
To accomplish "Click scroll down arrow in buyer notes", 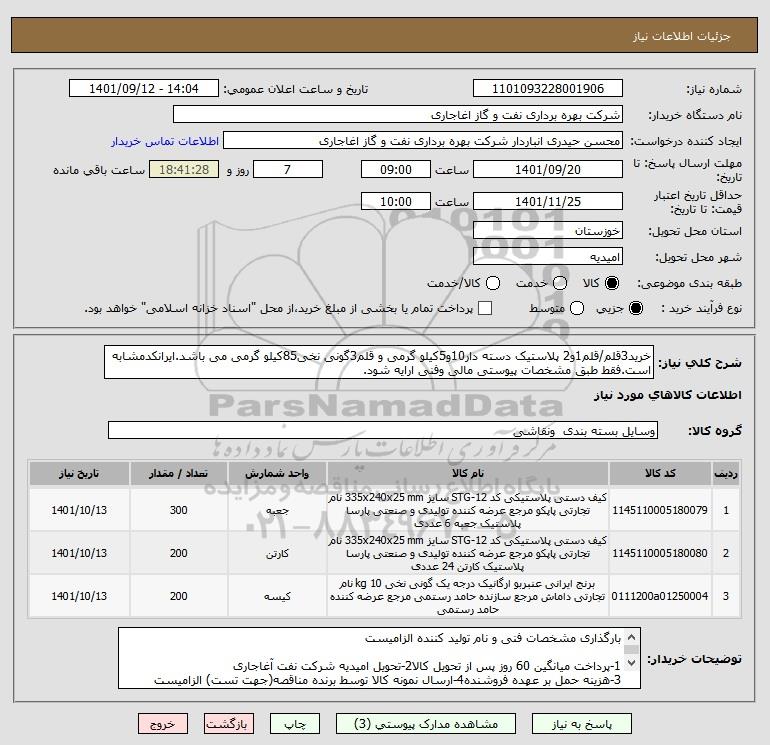I will (632, 662).
